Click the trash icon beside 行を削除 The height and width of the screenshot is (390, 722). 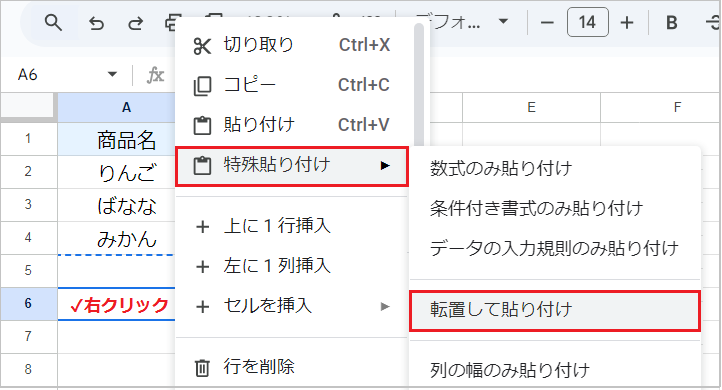point(202,368)
